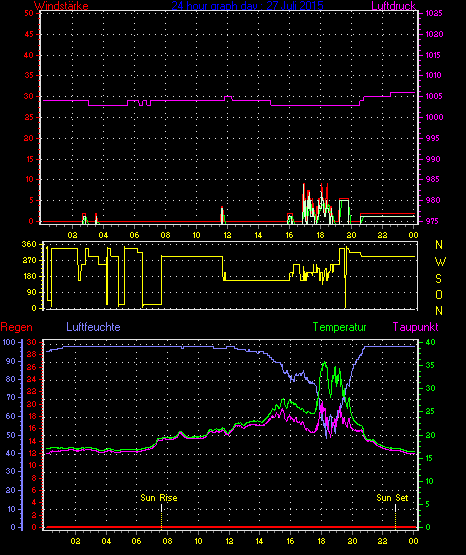This screenshot has height=555, width=466.
Task: Click the 40 temperature axis label
Action: coord(430,342)
